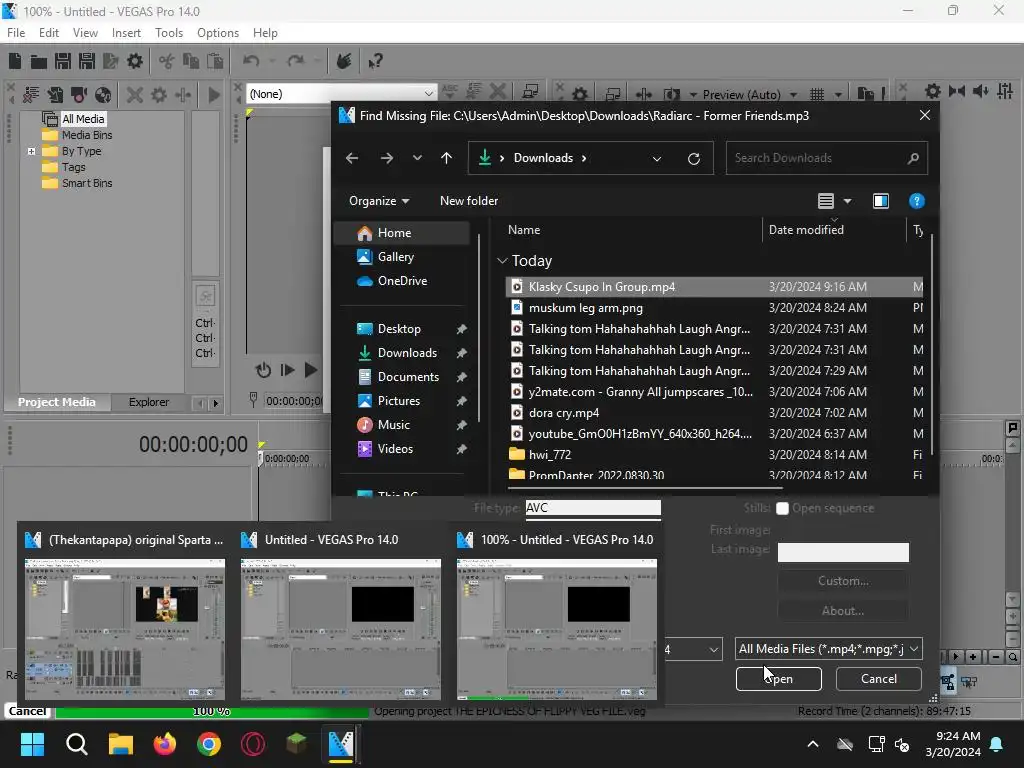Image resolution: width=1024 pixels, height=768 pixels.
Task: Open the File menu
Action: click(16, 33)
